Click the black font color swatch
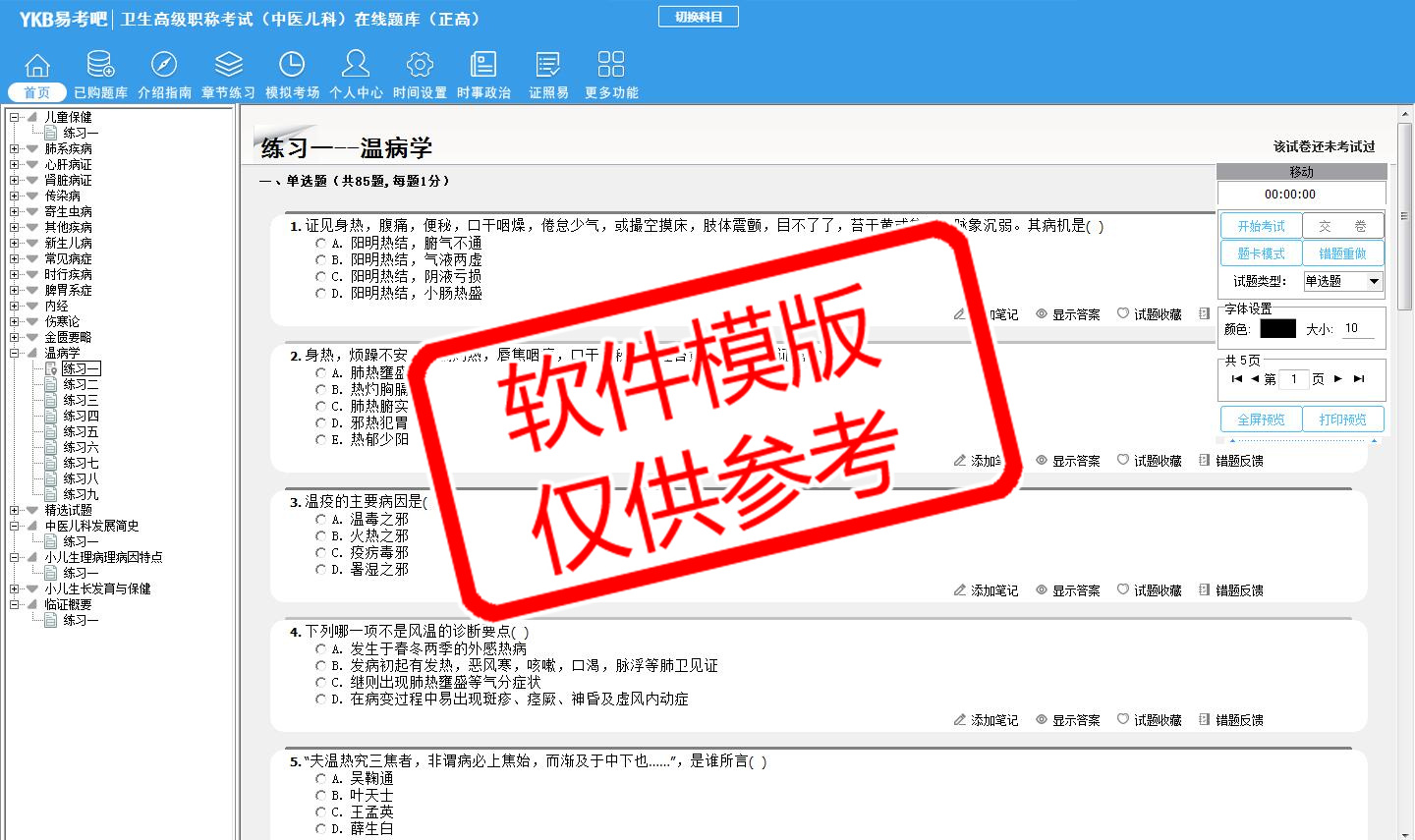 1277,329
